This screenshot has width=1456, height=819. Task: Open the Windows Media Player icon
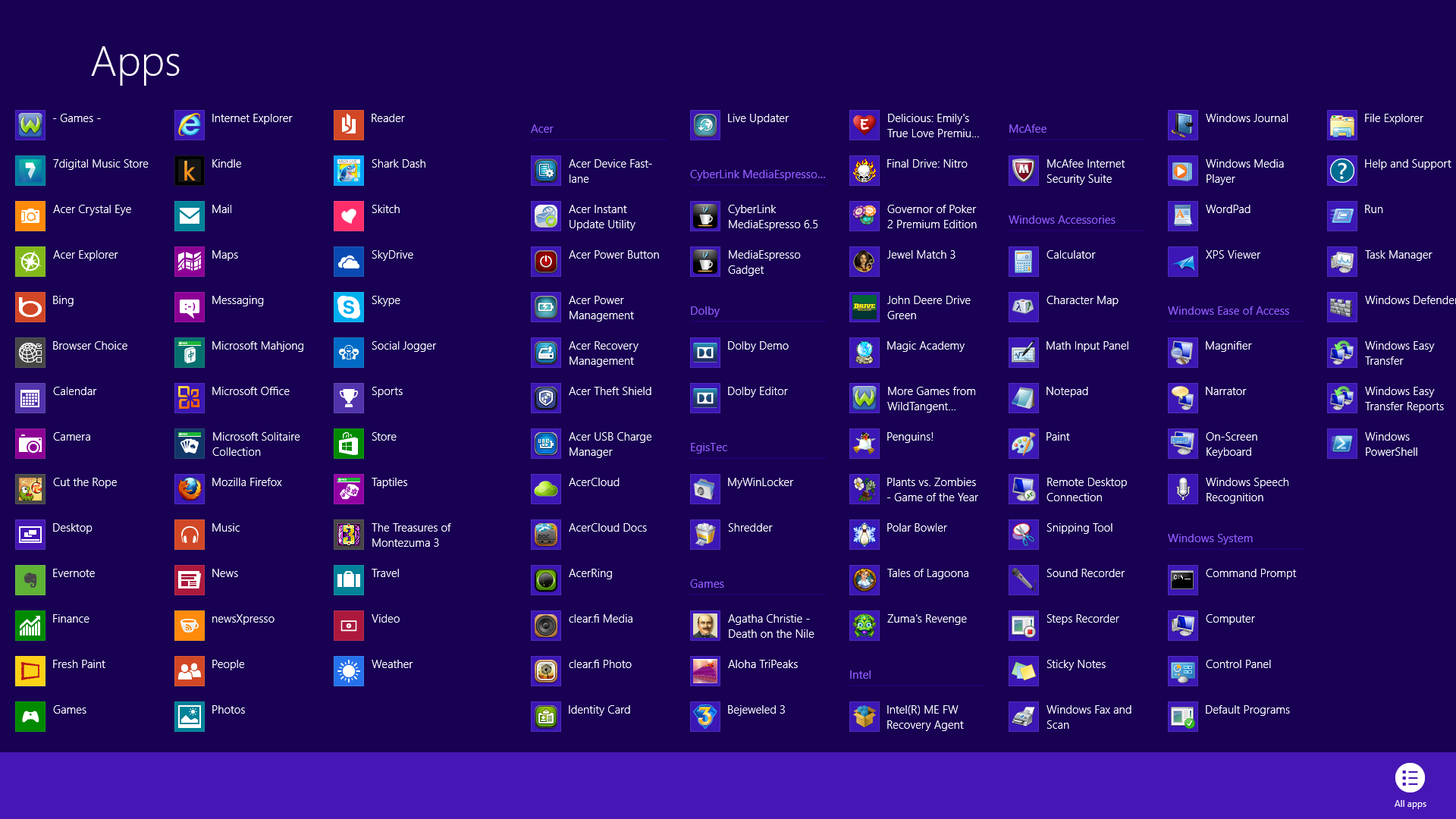(x=1183, y=171)
